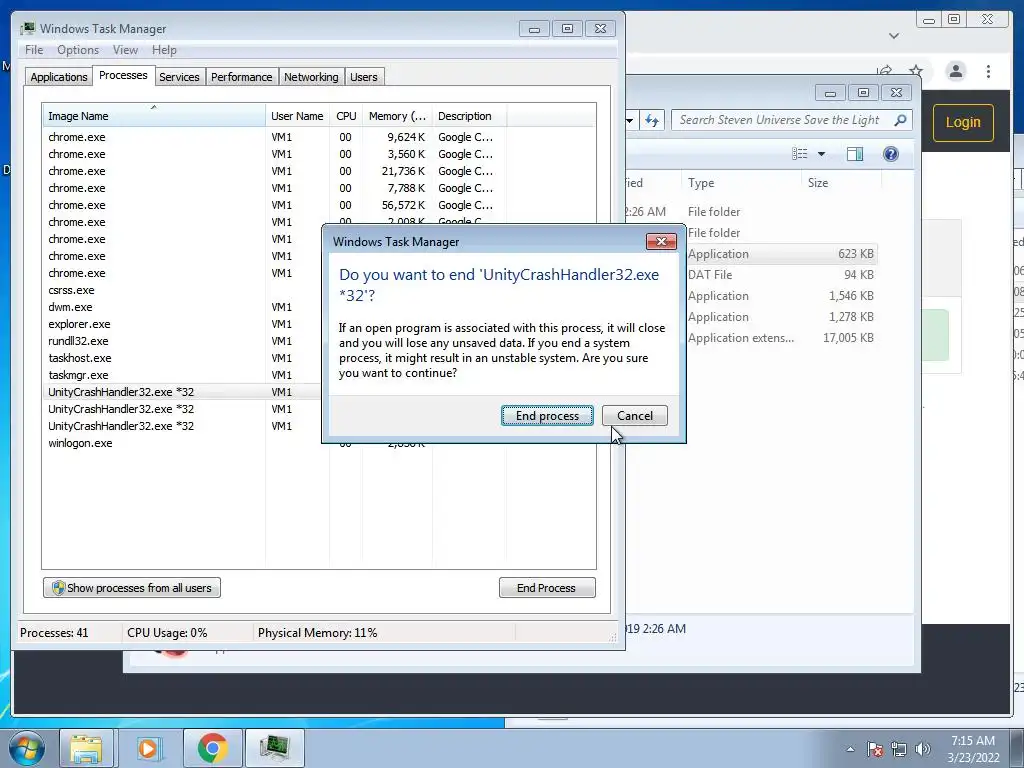Sort Explorer files by Type column

[741, 183]
